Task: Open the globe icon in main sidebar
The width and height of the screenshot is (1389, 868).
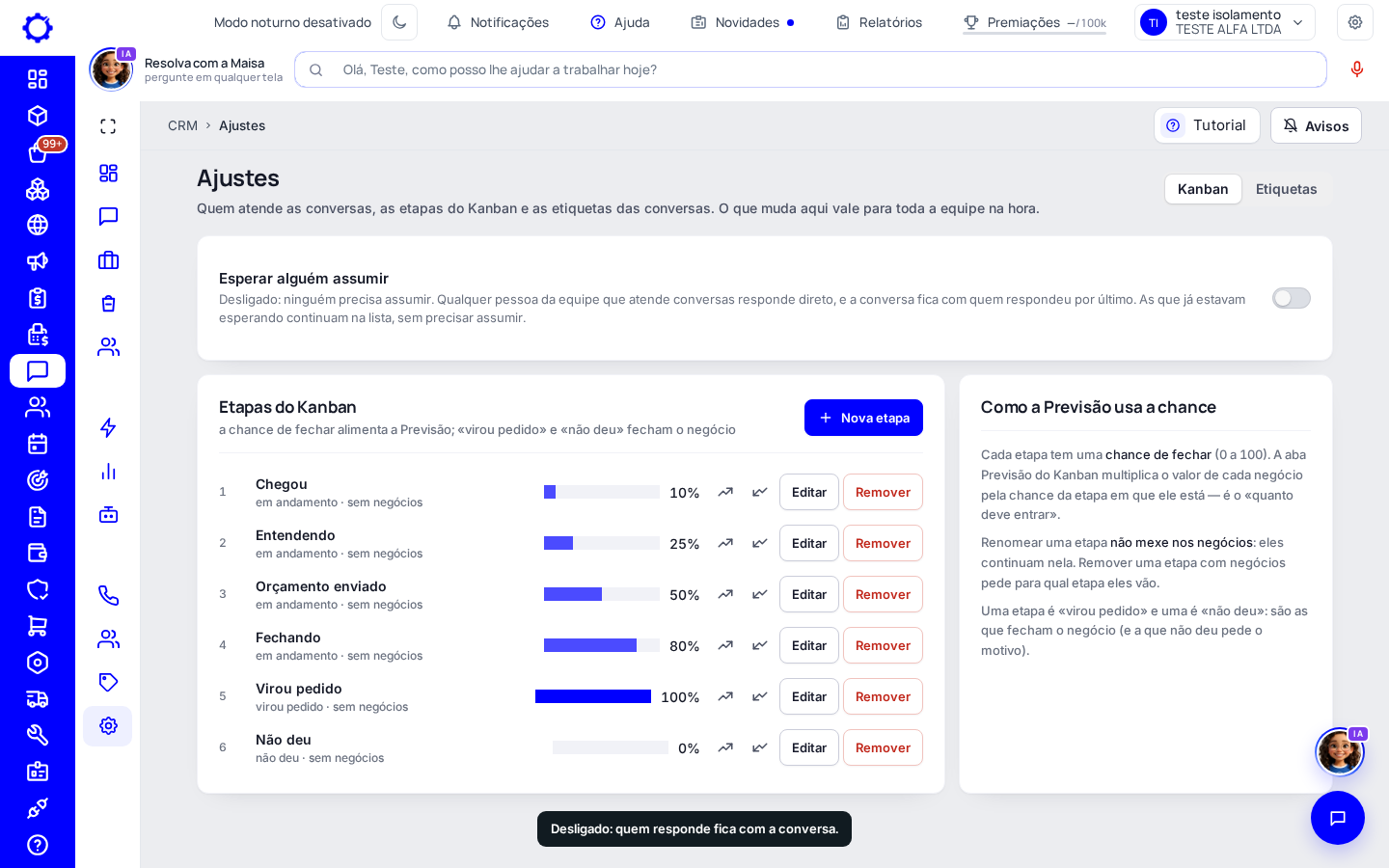Action: (38, 225)
